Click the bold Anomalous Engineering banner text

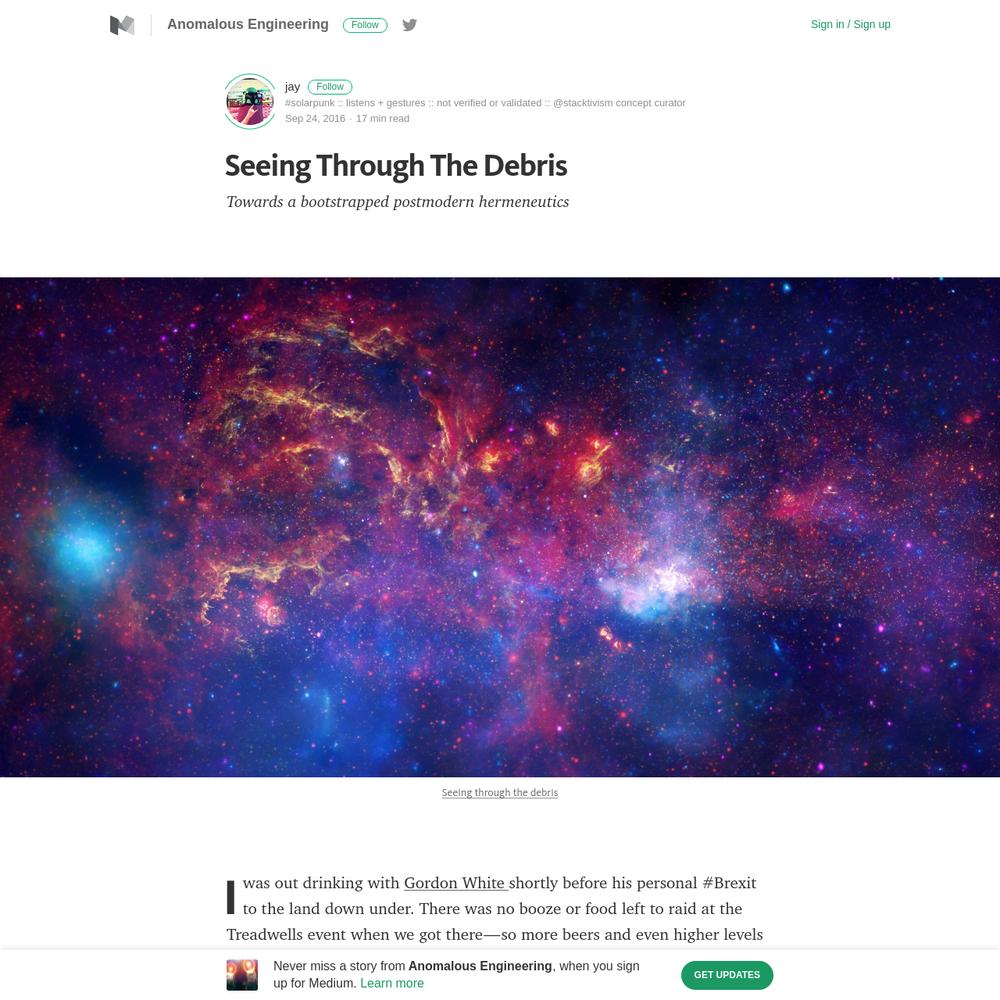click(480, 966)
